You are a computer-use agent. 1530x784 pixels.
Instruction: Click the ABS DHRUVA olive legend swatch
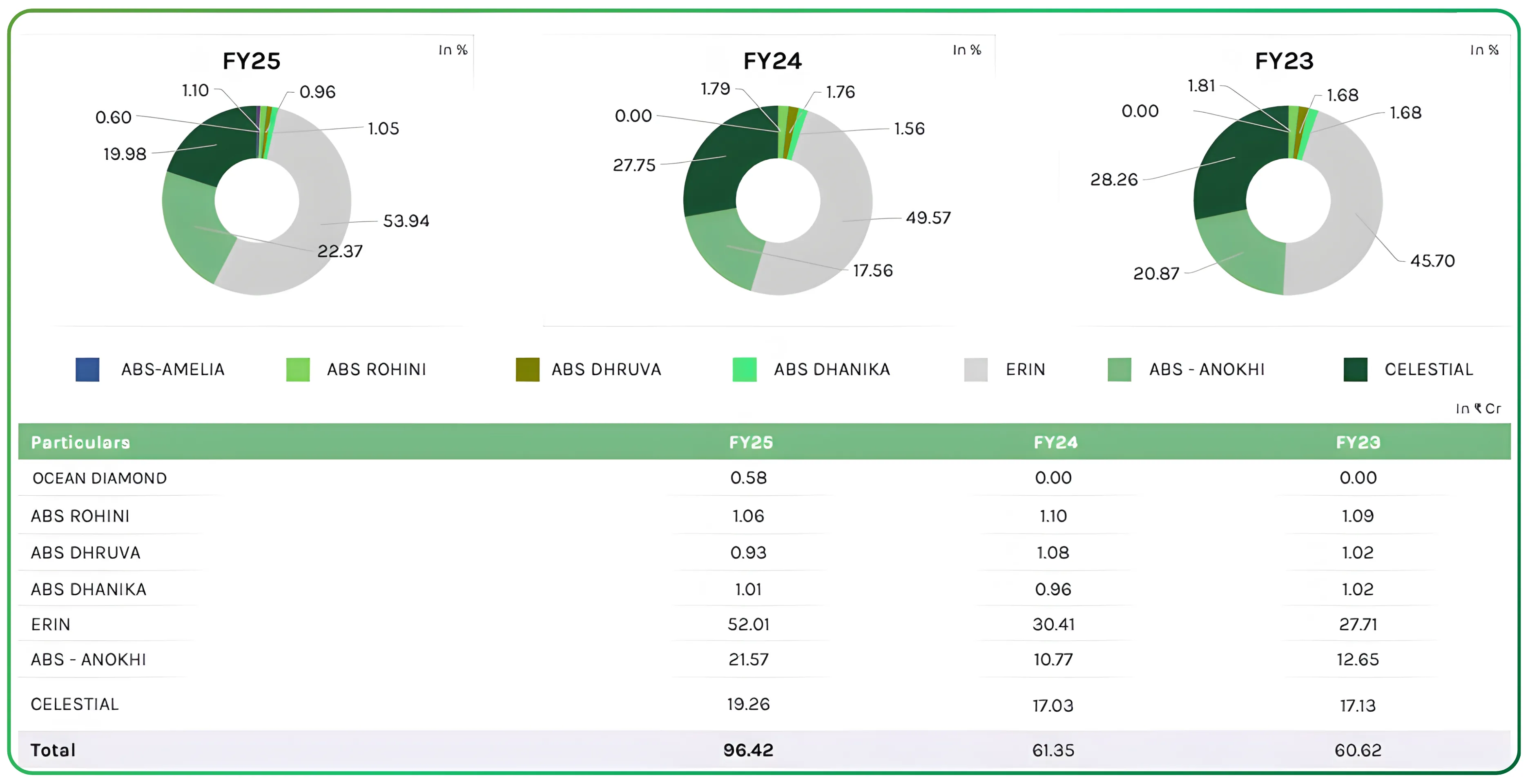pyautogui.click(x=527, y=370)
